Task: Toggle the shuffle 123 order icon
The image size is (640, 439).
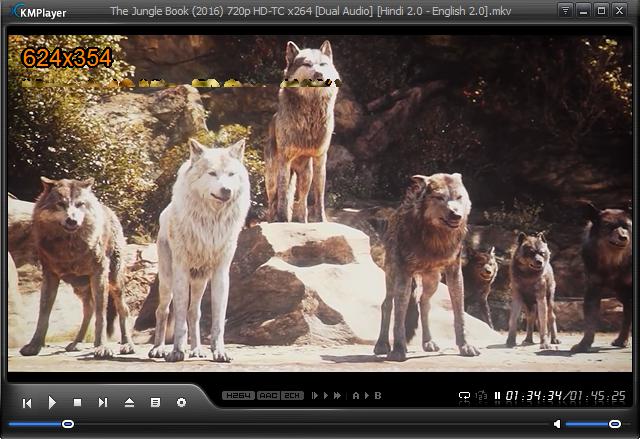Action: click(x=482, y=396)
